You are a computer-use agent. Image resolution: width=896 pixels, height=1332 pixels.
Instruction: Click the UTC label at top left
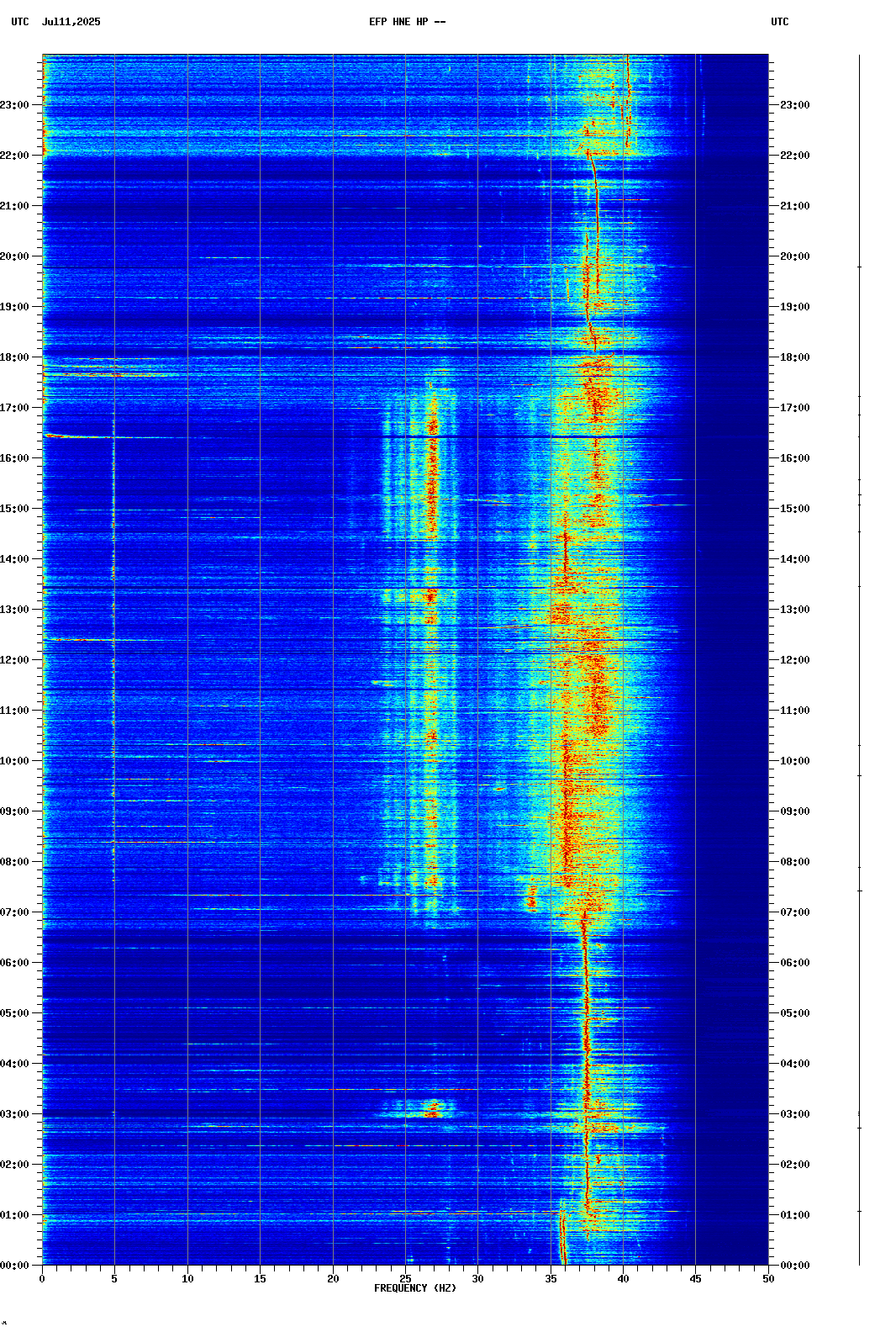(20, 22)
